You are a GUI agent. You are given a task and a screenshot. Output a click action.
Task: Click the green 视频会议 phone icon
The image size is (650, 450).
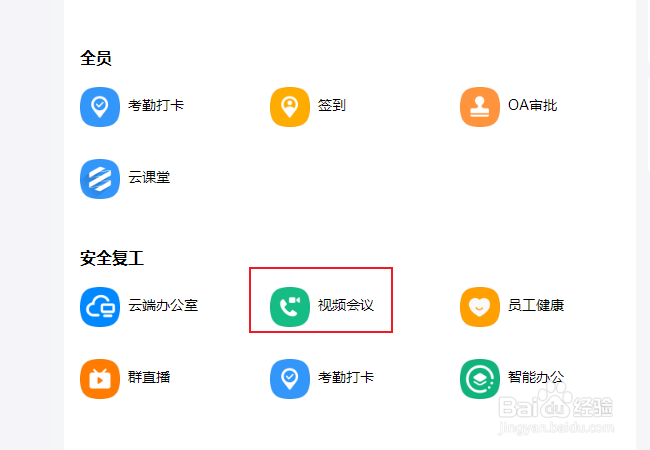[x=290, y=307]
